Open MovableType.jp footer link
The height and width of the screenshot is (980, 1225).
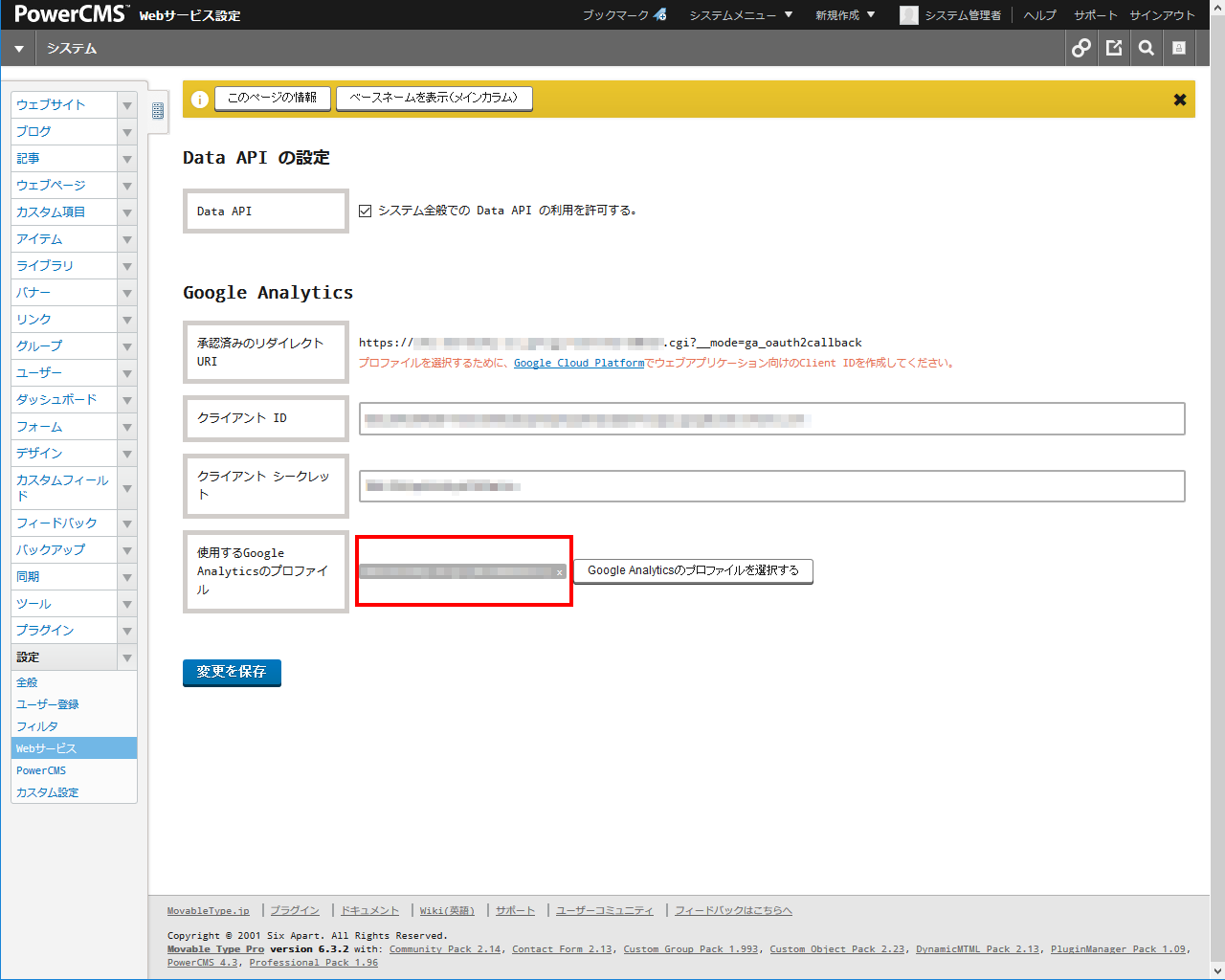click(x=208, y=911)
